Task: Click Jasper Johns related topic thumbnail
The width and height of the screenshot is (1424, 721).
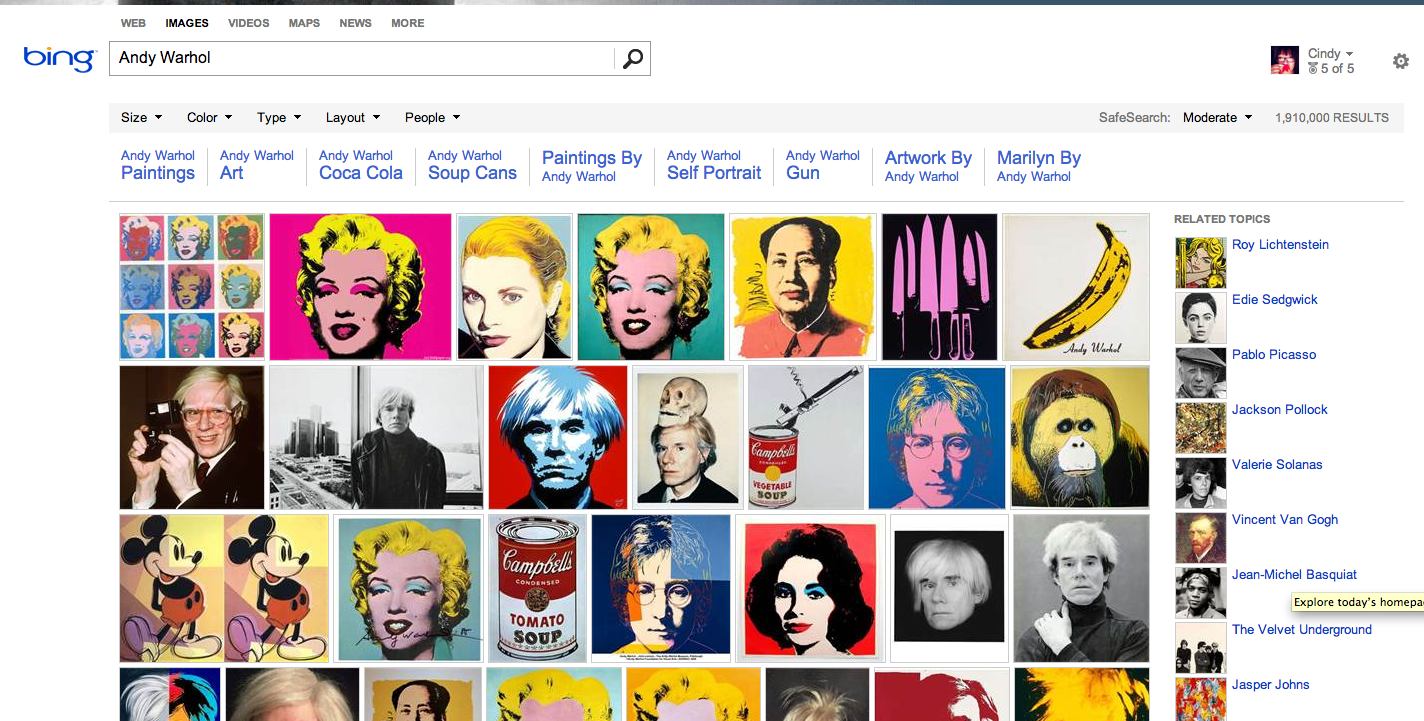Action: 1200,699
